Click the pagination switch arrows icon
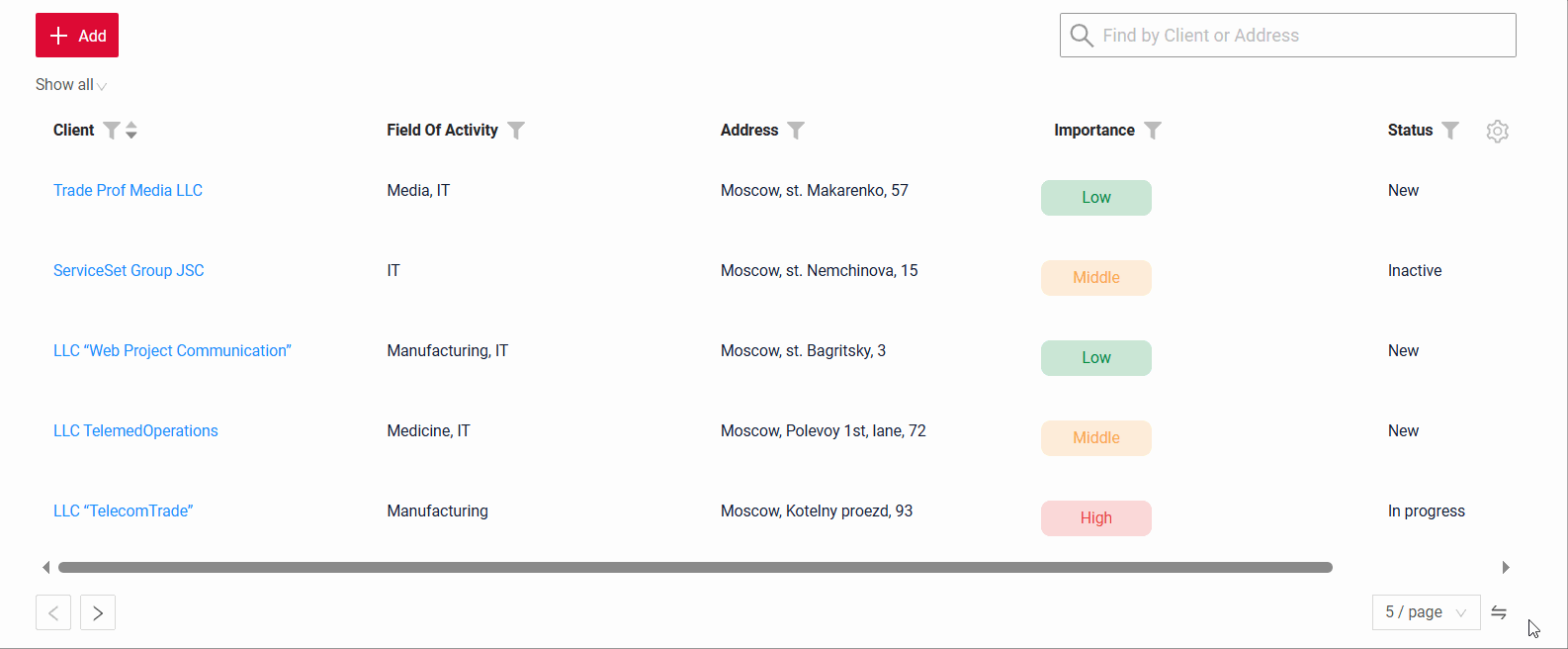 [x=1499, y=612]
